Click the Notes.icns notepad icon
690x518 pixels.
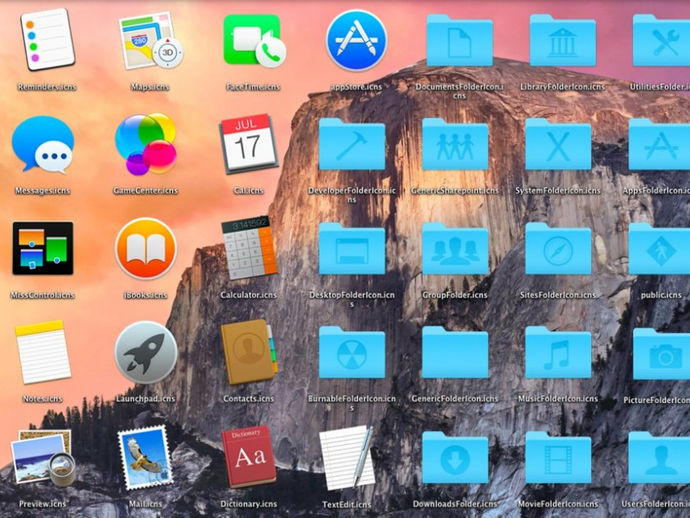43,352
